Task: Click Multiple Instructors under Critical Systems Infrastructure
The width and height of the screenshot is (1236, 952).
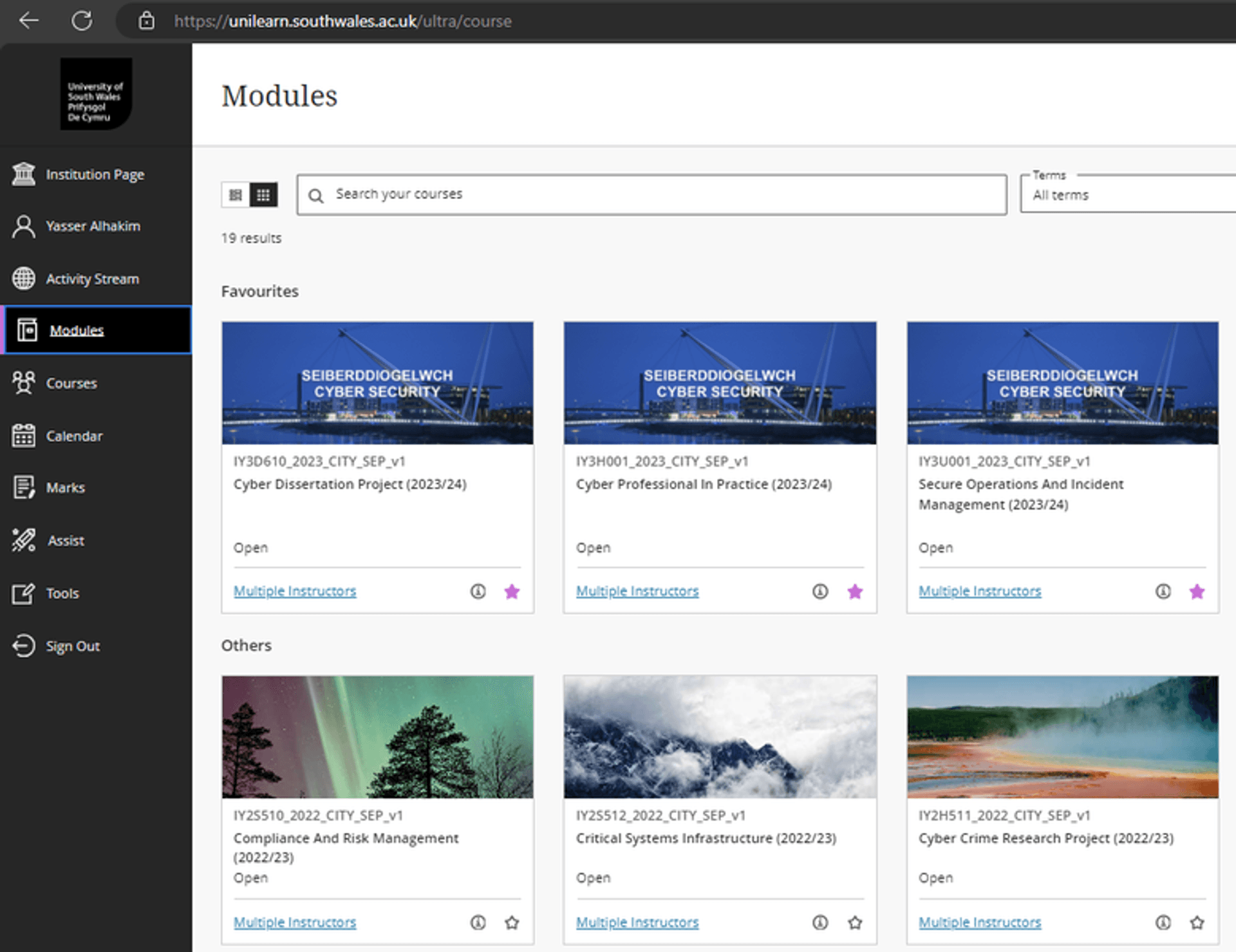Action: click(637, 922)
